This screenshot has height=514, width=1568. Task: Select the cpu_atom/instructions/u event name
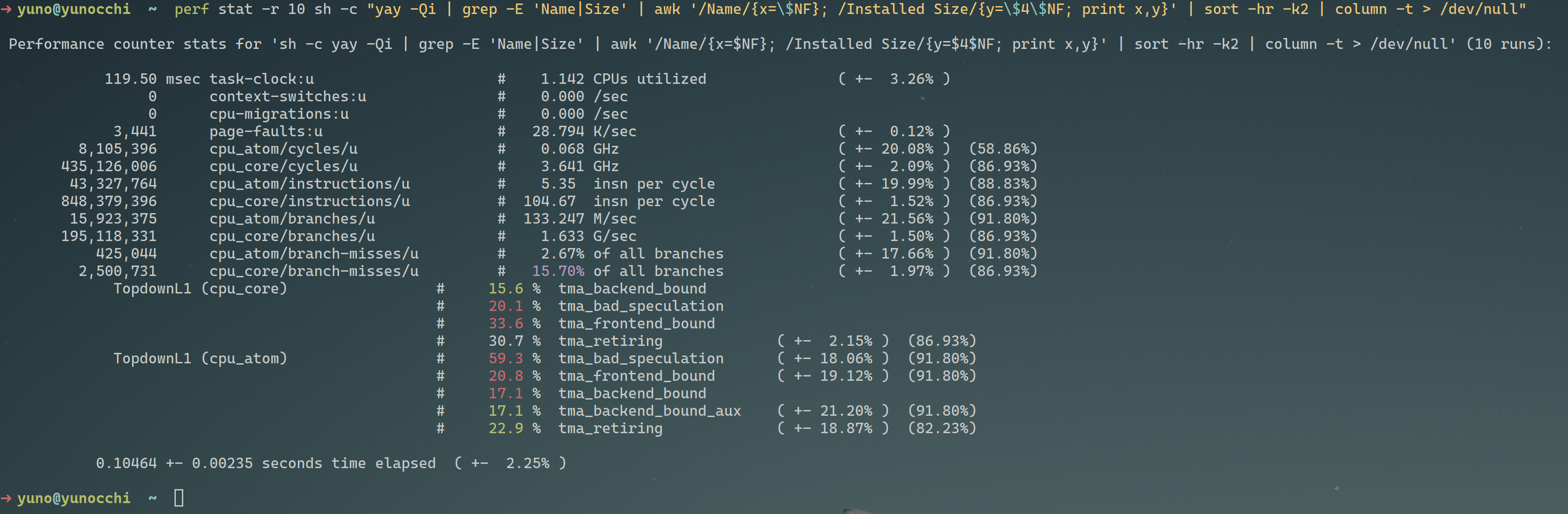310,184
